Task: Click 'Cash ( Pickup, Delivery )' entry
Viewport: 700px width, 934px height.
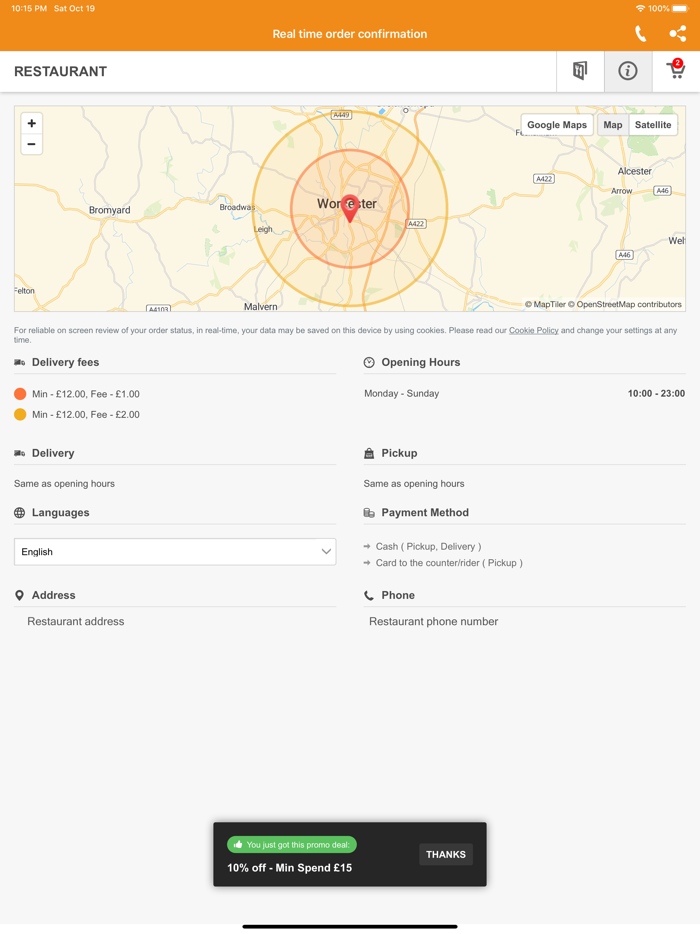Action: (x=428, y=546)
